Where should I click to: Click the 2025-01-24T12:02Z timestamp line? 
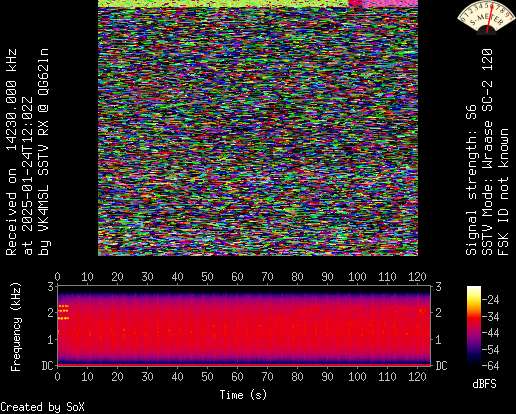(28, 176)
